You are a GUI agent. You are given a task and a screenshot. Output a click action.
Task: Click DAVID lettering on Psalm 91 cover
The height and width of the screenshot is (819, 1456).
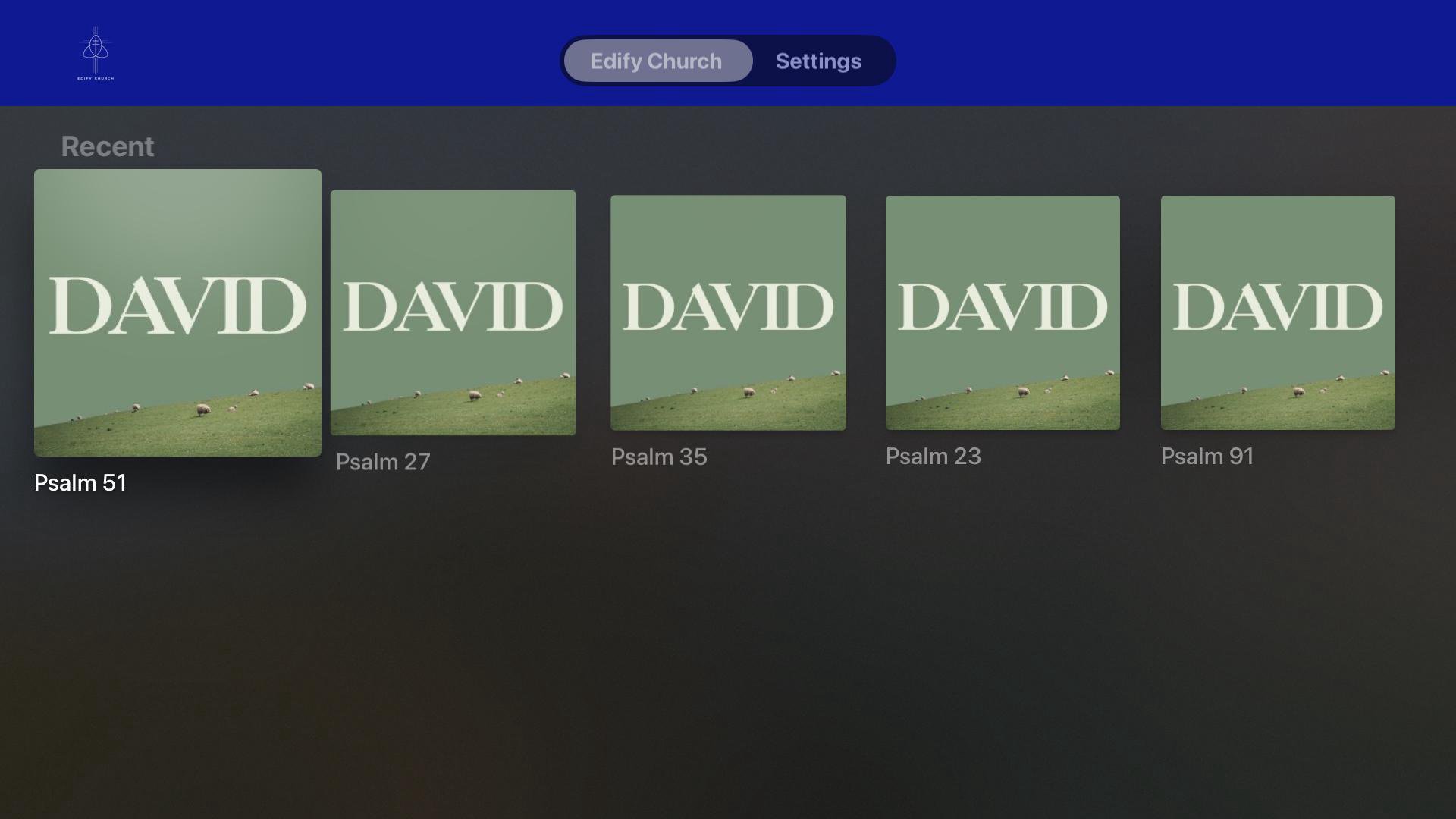click(1278, 306)
